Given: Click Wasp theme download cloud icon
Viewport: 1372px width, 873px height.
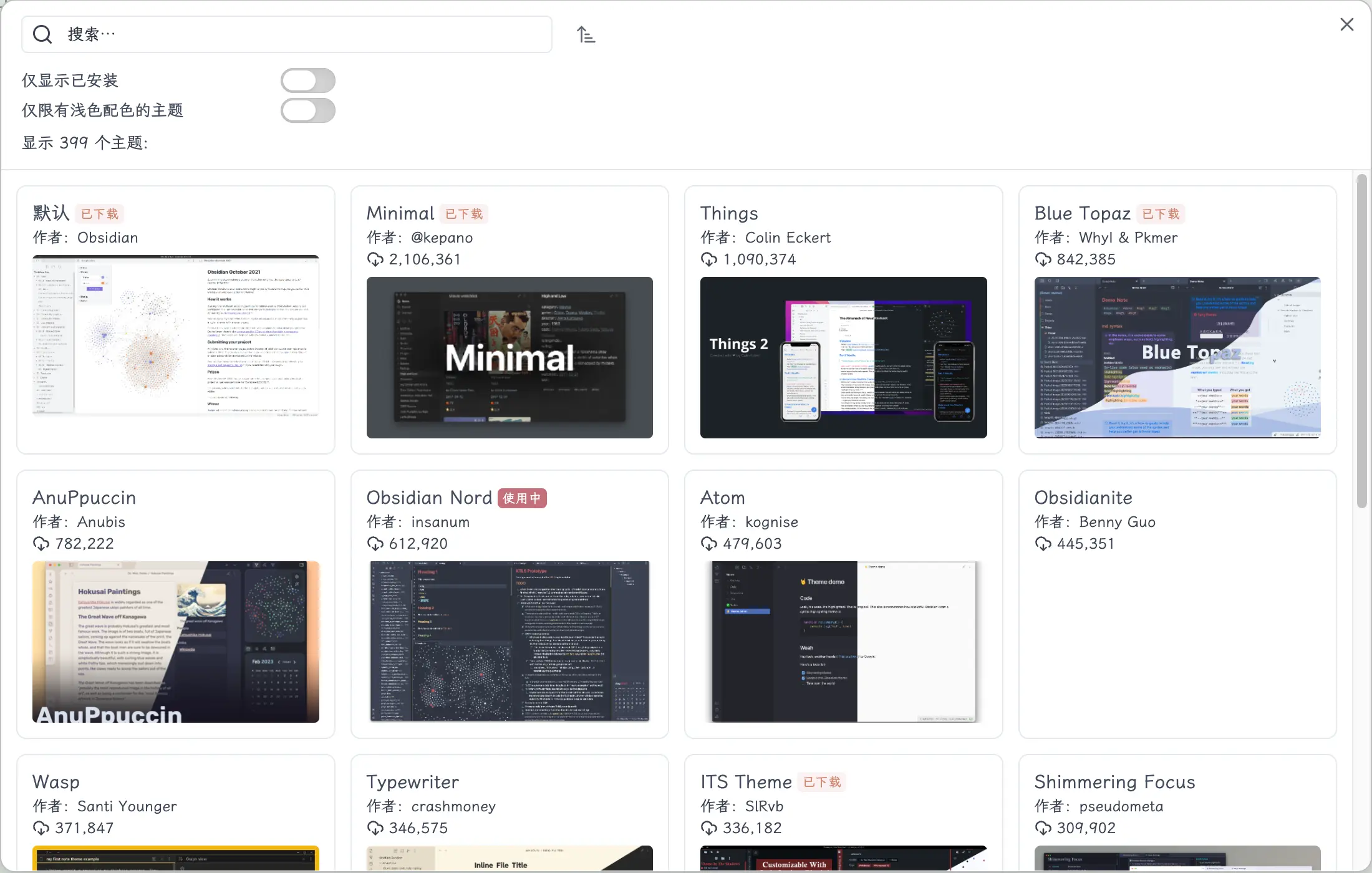Looking at the screenshot, I should (41, 828).
